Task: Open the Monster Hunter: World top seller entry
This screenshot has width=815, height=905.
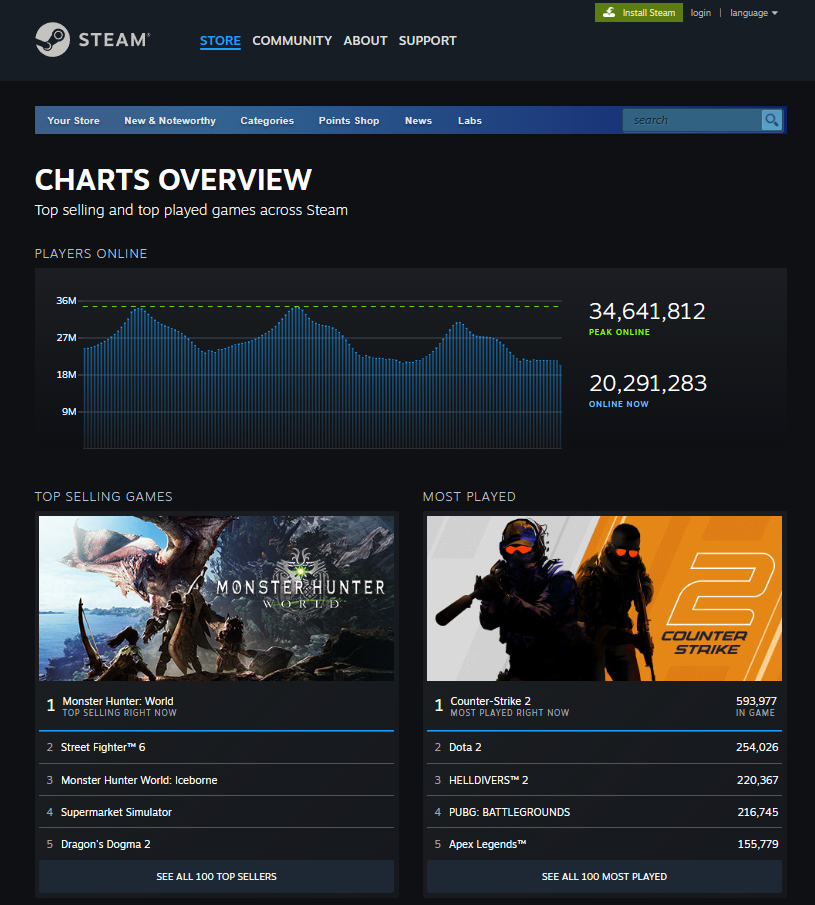Action: click(x=216, y=706)
